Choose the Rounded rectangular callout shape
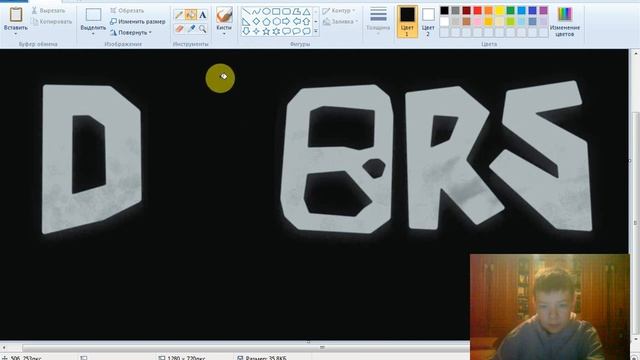 click(x=286, y=31)
